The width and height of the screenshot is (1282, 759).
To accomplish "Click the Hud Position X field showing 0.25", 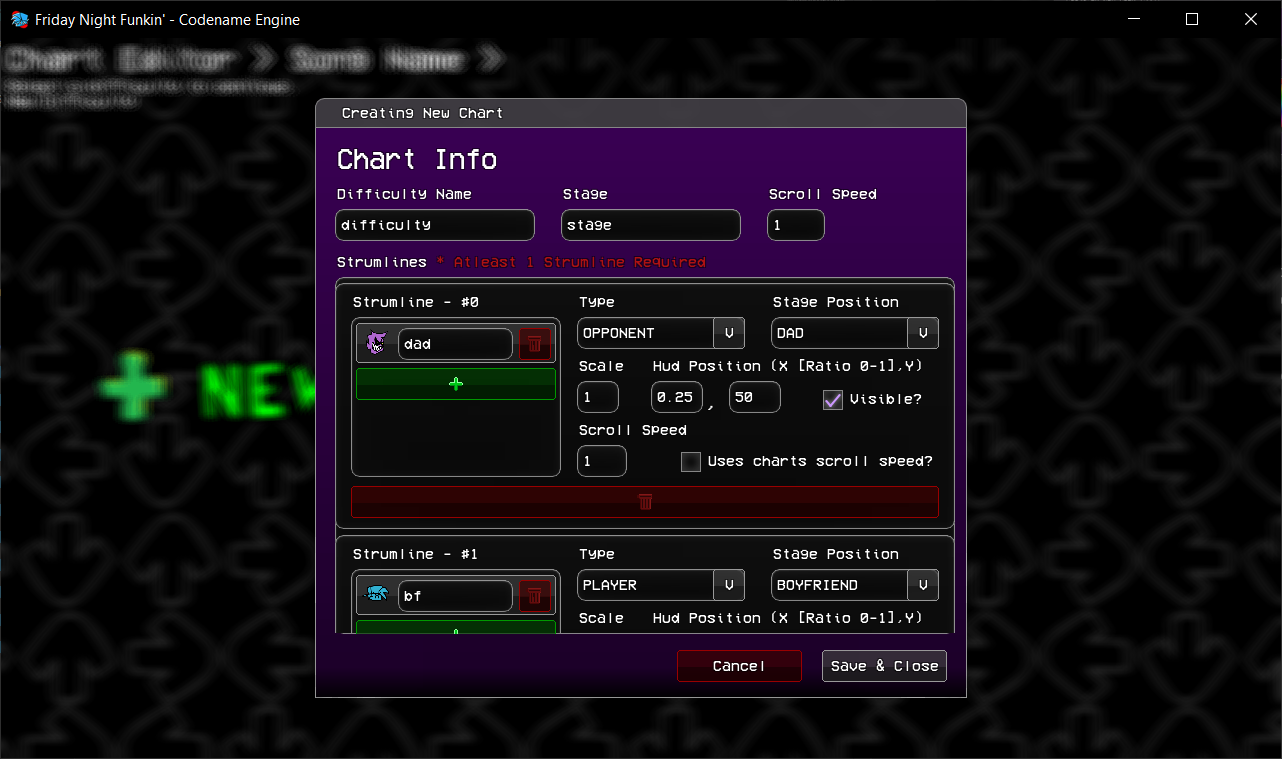I will (x=676, y=396).
